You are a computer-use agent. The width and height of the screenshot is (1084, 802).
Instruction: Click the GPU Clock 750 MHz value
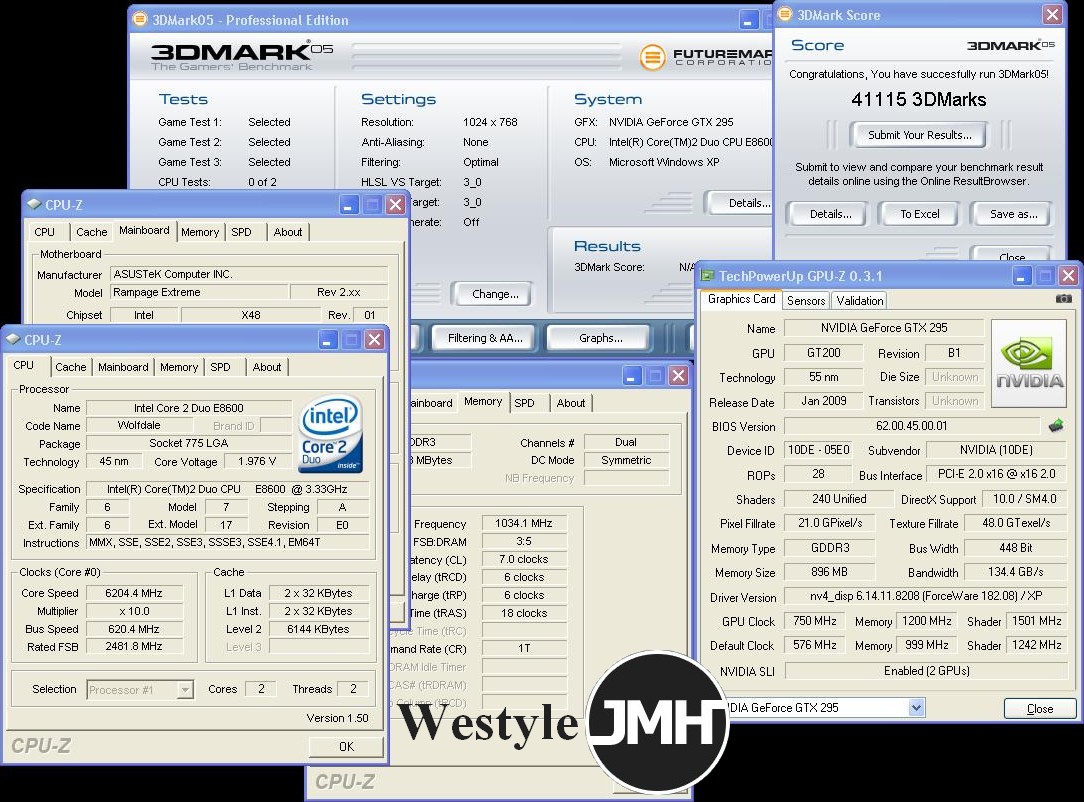pyautogui.click(x=814, y=621)
